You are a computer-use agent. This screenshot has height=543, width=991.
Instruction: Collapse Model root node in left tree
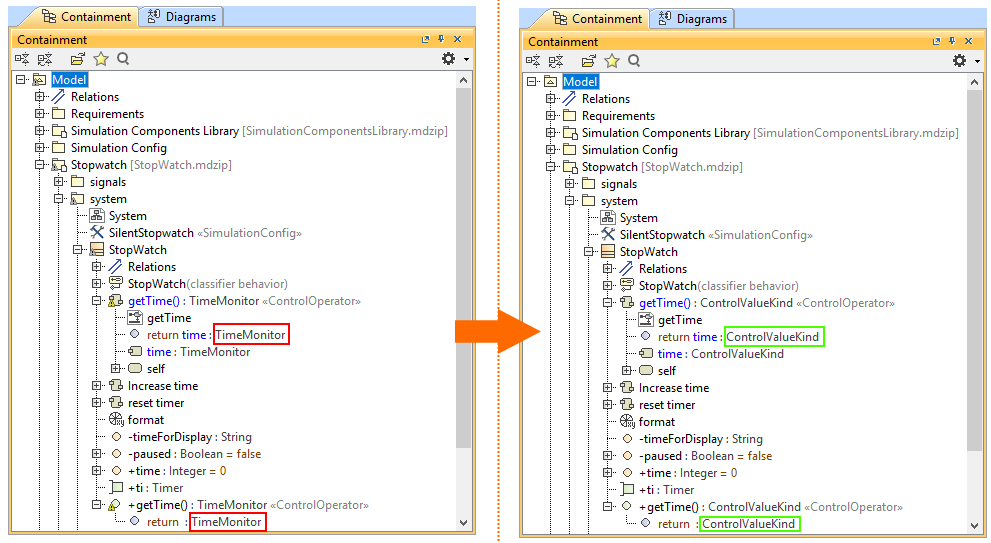pyautogui.click(x=21, y=80)
